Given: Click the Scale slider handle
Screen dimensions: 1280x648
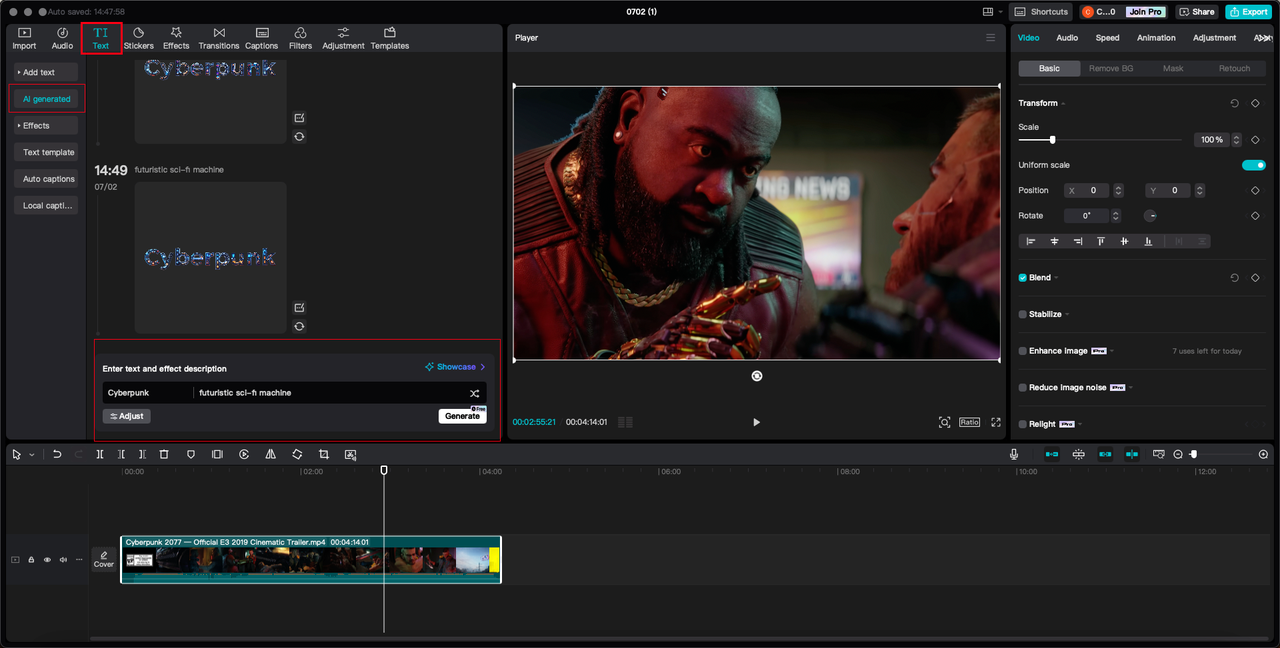Looking at the screenshot, I should click(x=1052, y=140).
